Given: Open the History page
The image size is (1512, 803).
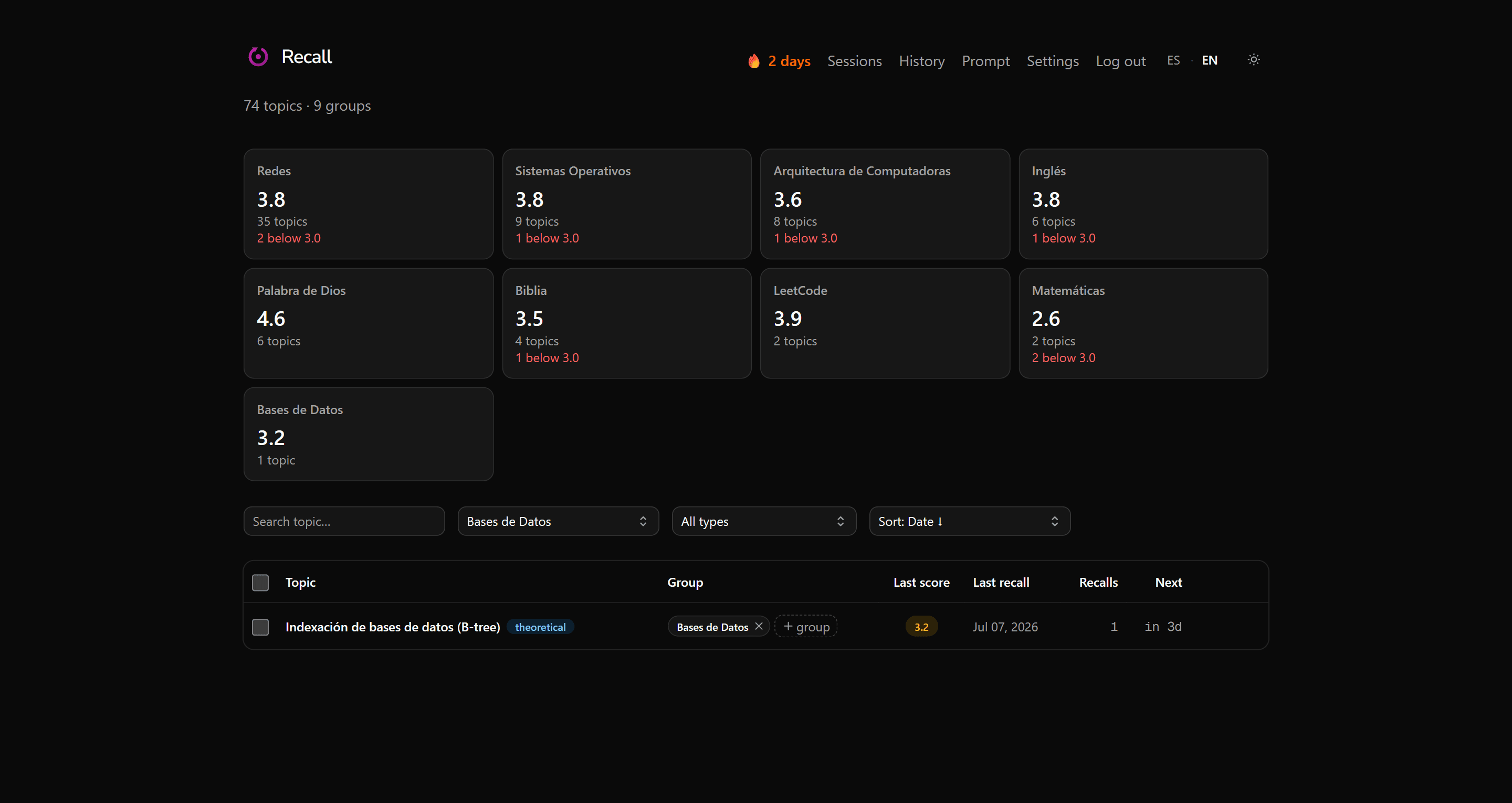Looking at the screenshot, I should coord(921,61).
